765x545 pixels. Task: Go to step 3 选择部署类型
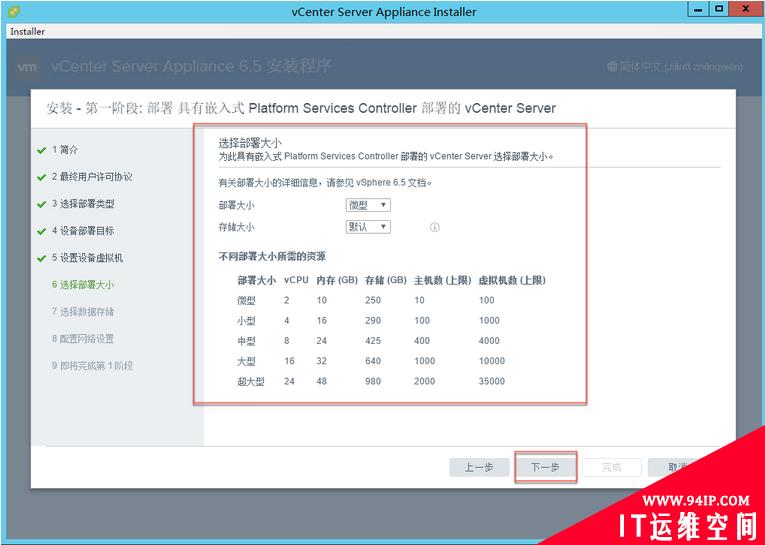[x=83, y=203]
